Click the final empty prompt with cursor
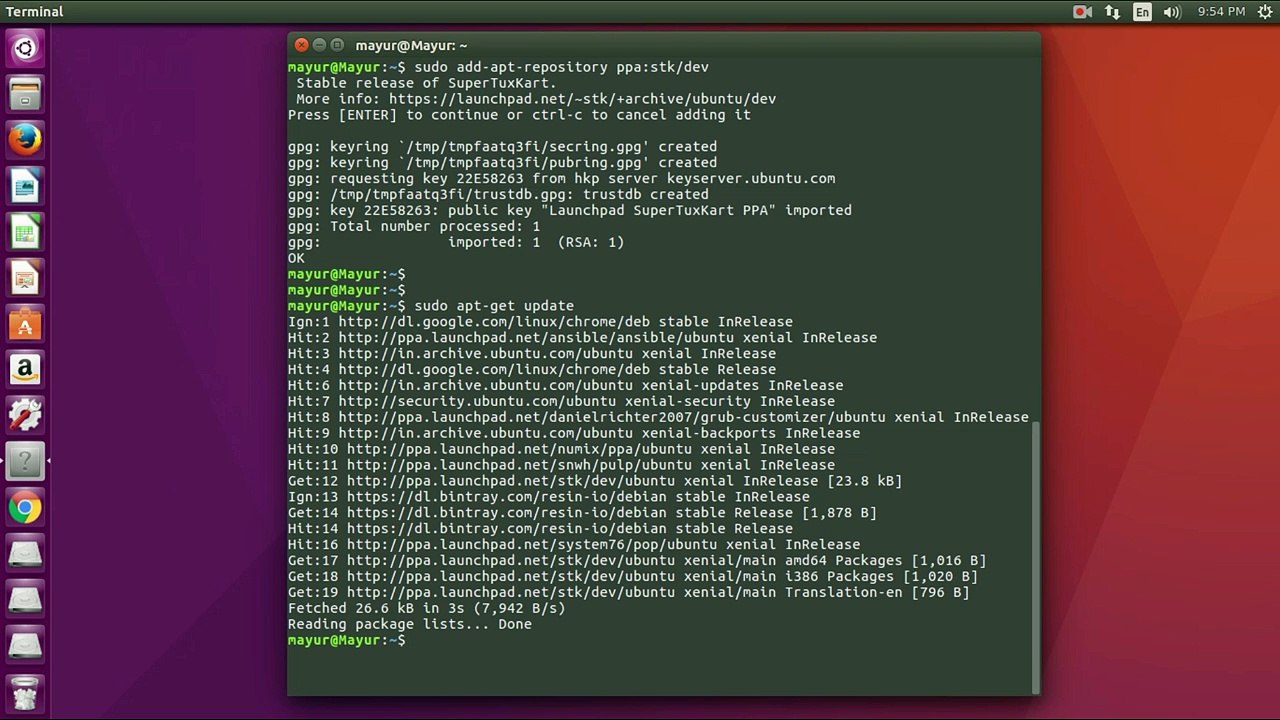The height and width of the screenshot is (720, 1280). pos(347,640)
